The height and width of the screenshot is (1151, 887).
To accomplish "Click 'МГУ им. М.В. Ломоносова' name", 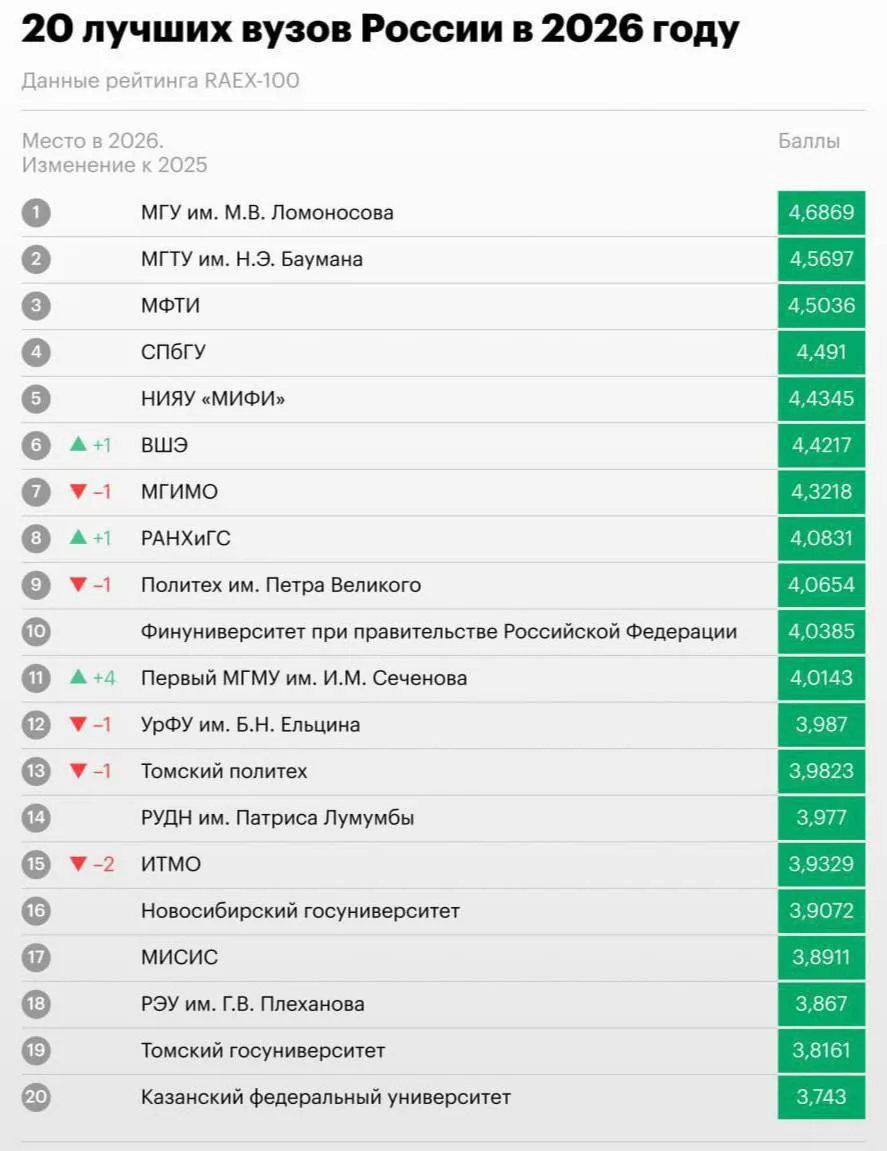I will tap(267, 213).
